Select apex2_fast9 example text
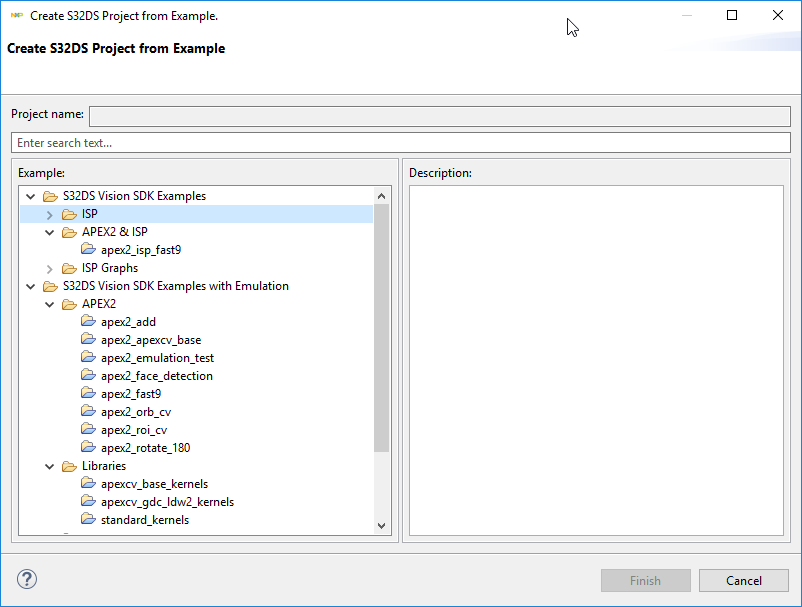 click(131, 394)
